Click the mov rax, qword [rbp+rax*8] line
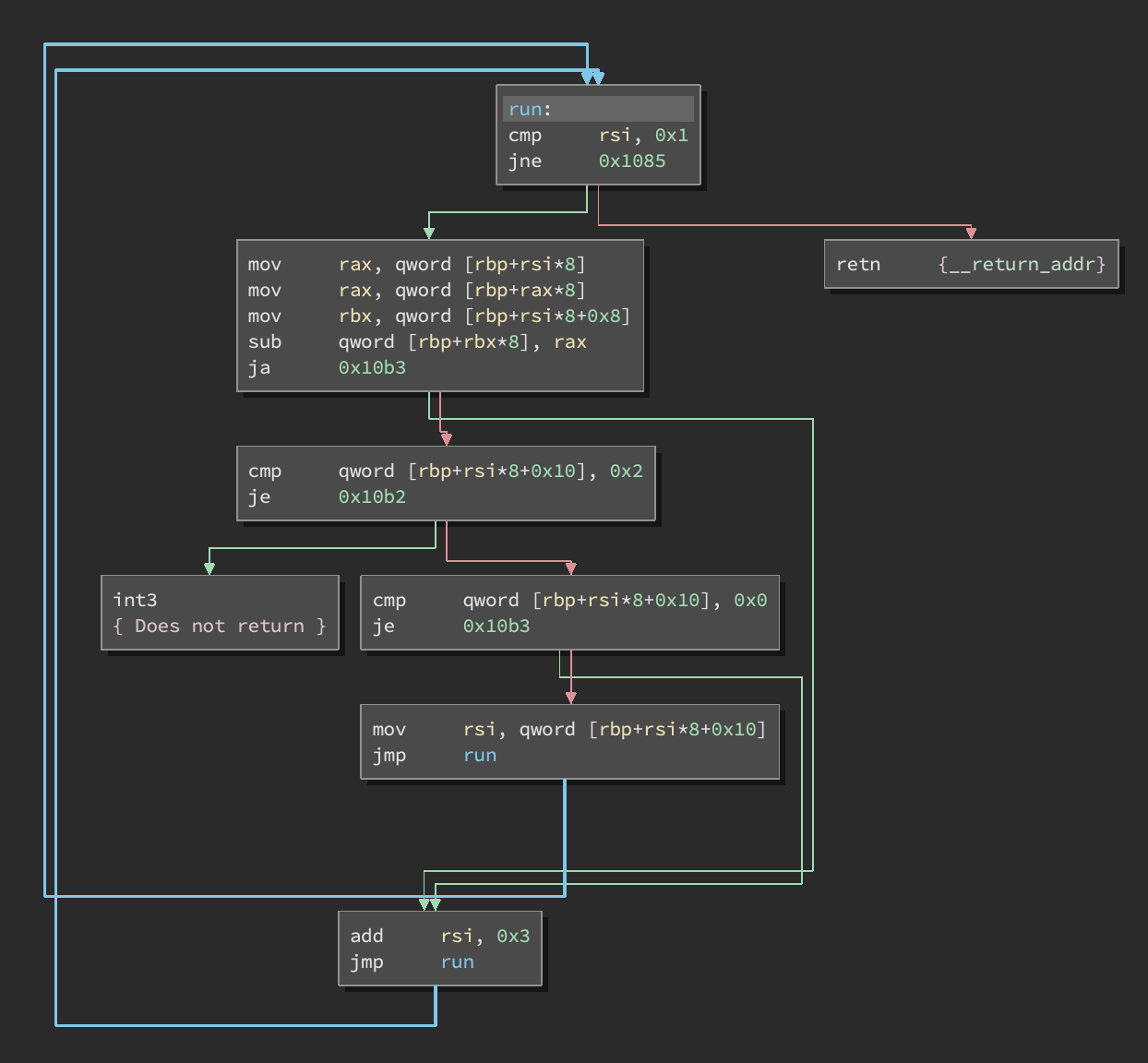Image resolution: width=1148 pixels, height=1063 pixels. [416, 290]
